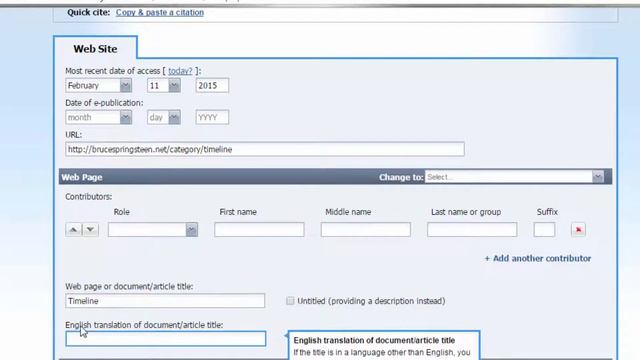The width and height of the screenshot is (640, 360).
Task: Check the Untitled description checkbox
Action: pos(290,301)
